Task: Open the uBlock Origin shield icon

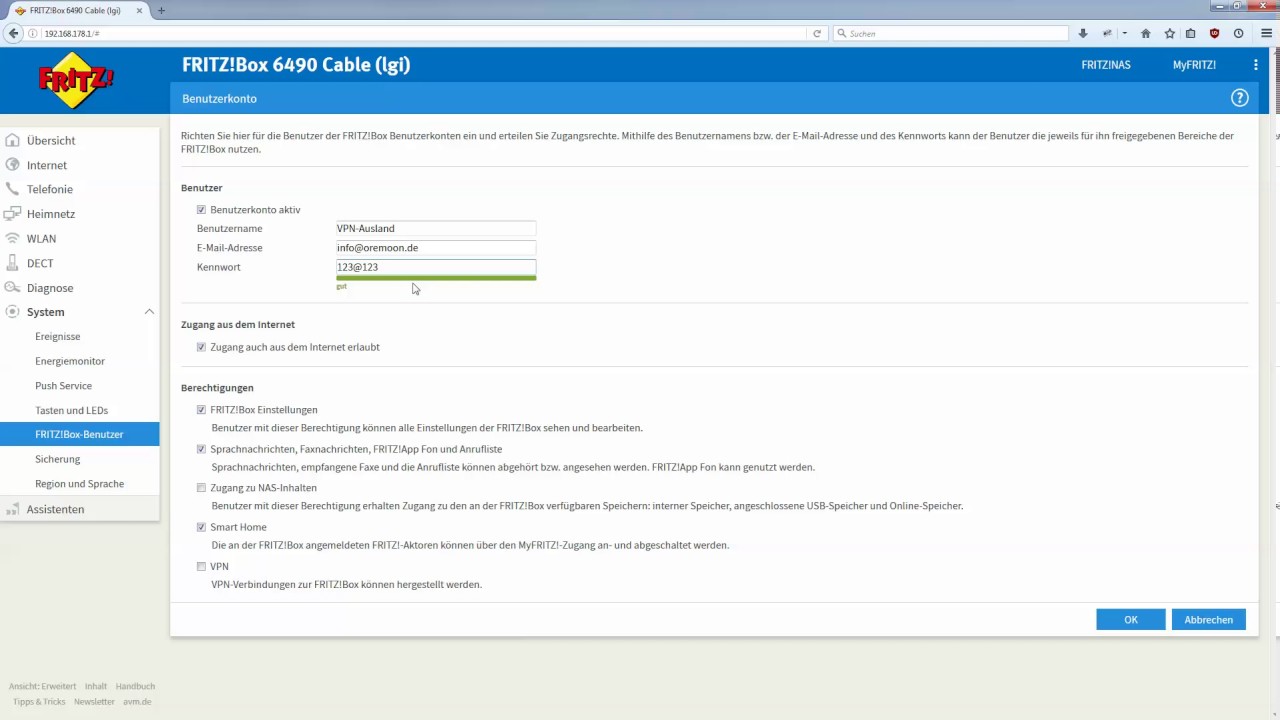Action: (1215, 33)
